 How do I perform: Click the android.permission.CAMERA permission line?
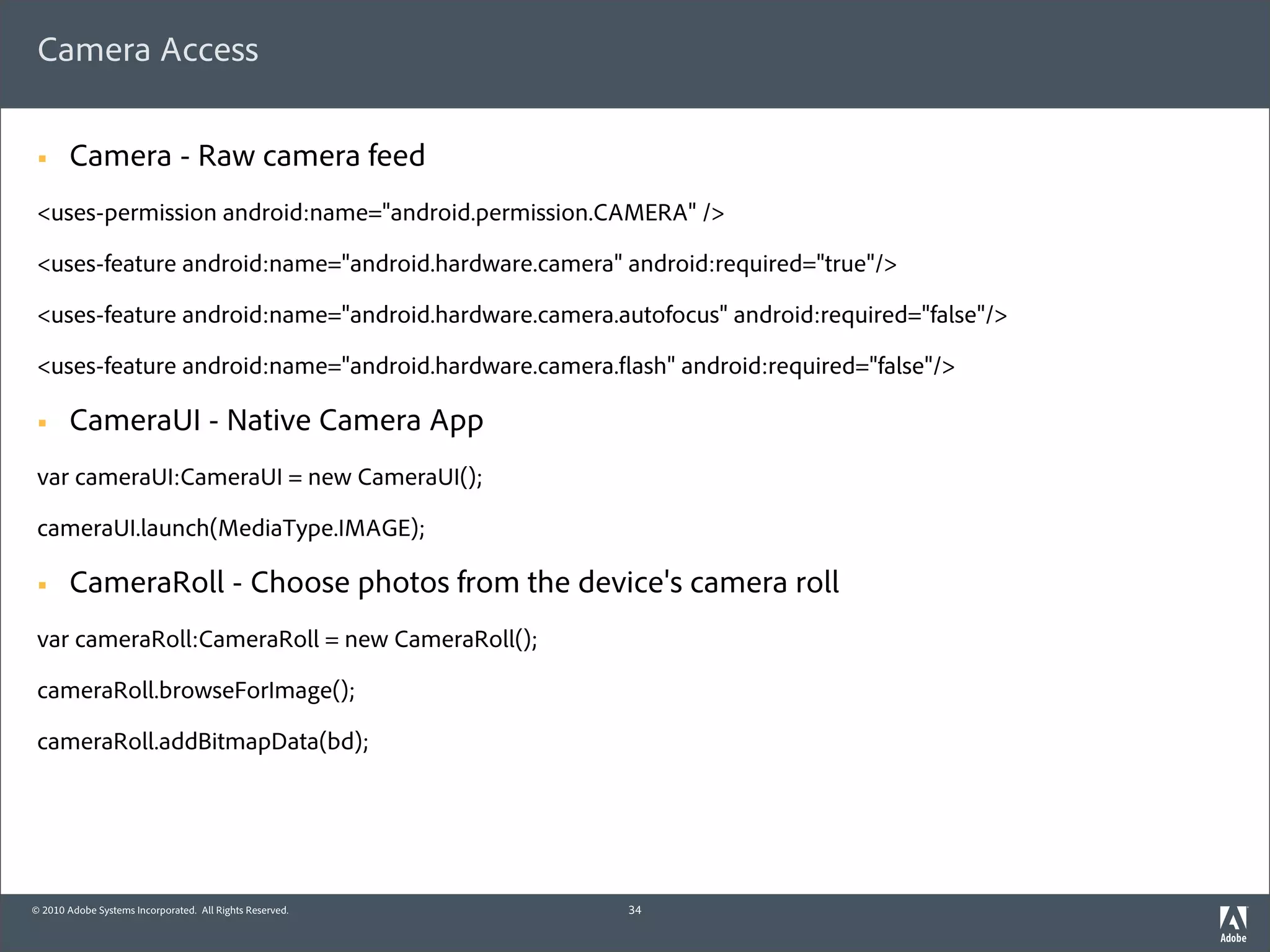[380, 213]
